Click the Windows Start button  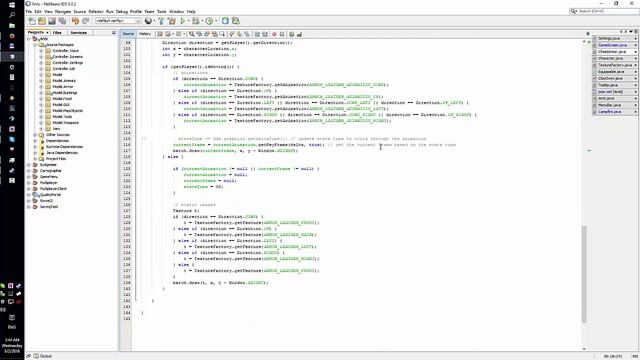pos(12,5)
